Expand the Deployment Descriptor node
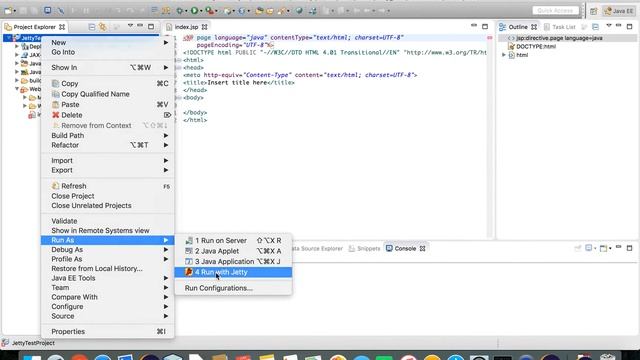 click(x=17, y=47)
